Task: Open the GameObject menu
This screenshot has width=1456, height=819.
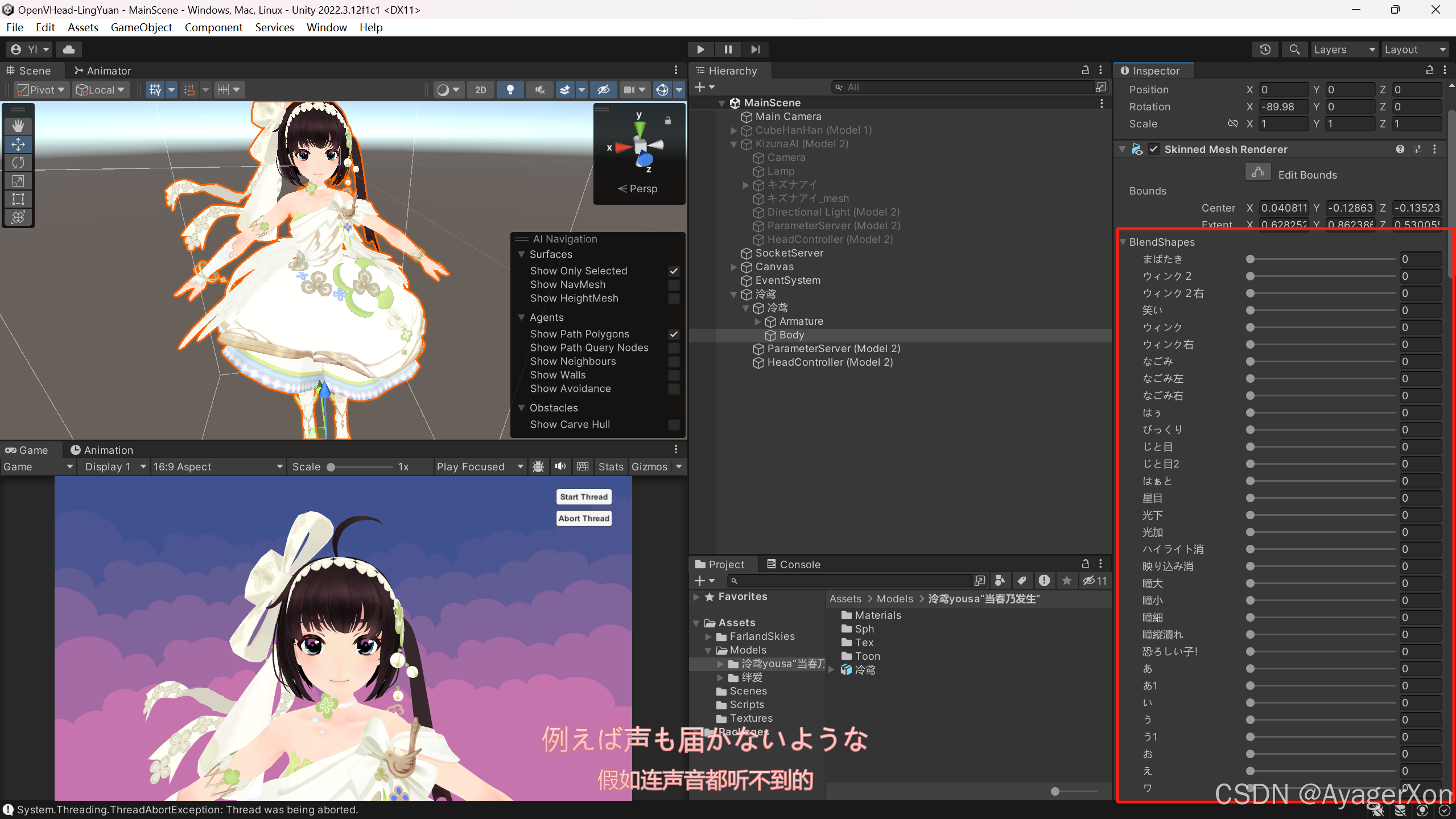Action: (141, 27)
